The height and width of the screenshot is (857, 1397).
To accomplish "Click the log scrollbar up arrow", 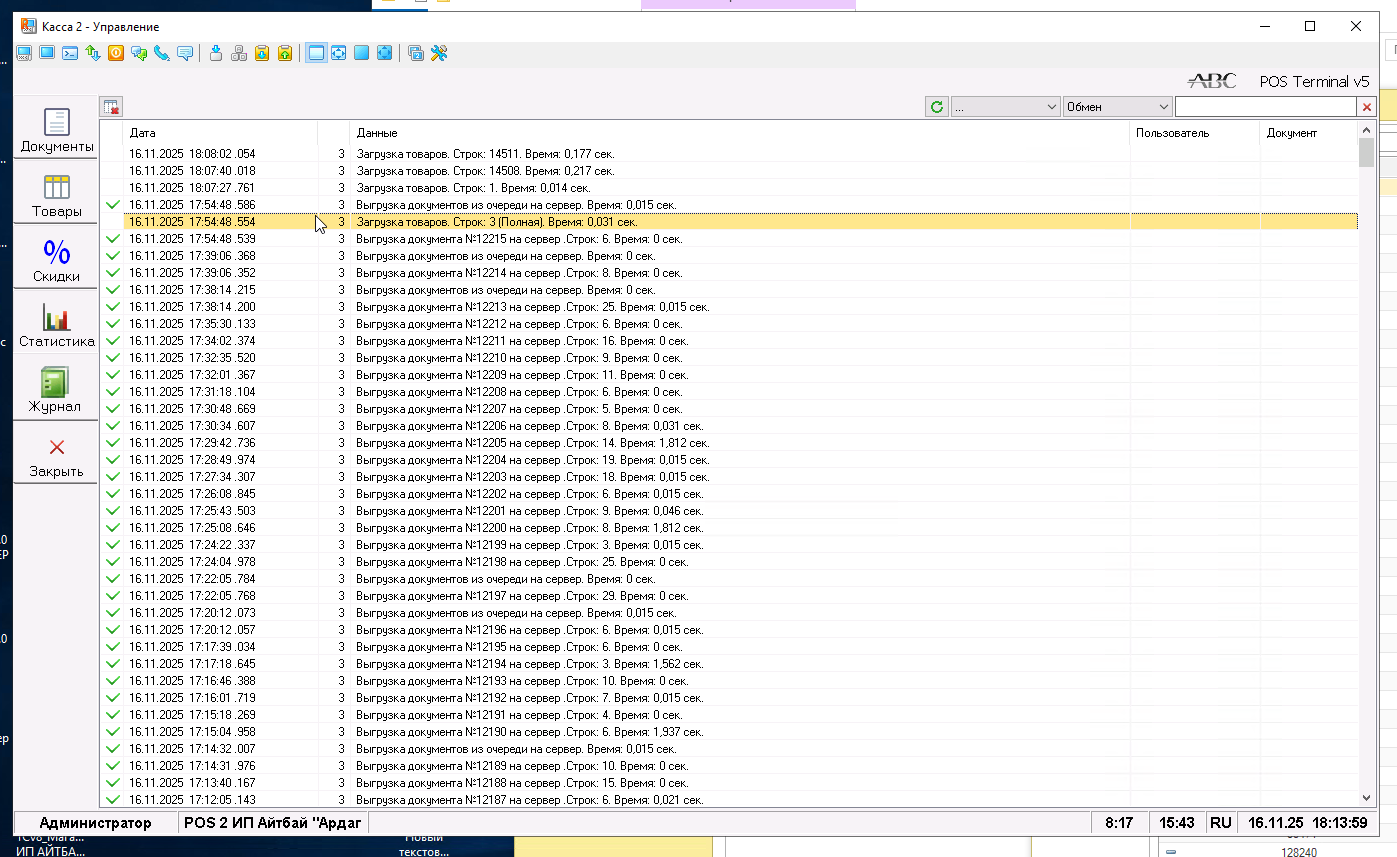I will [1367, 130].
